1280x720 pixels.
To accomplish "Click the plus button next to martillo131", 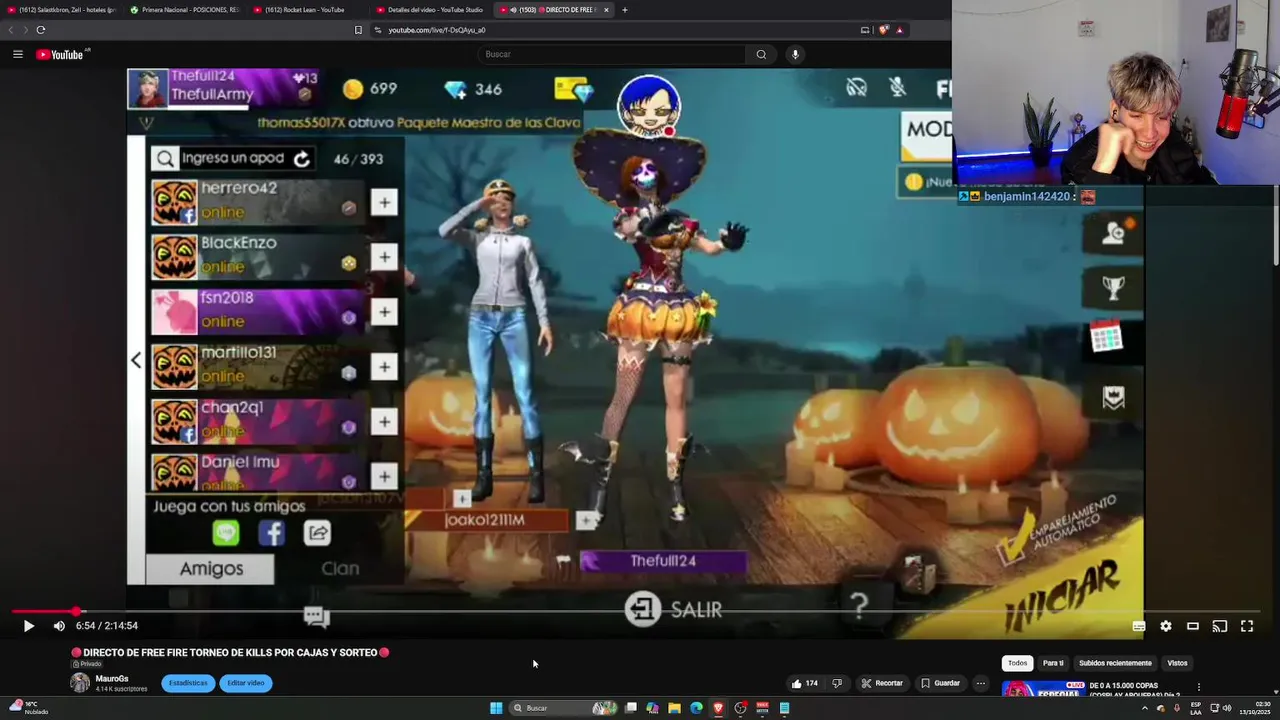I will coord(384,368).
